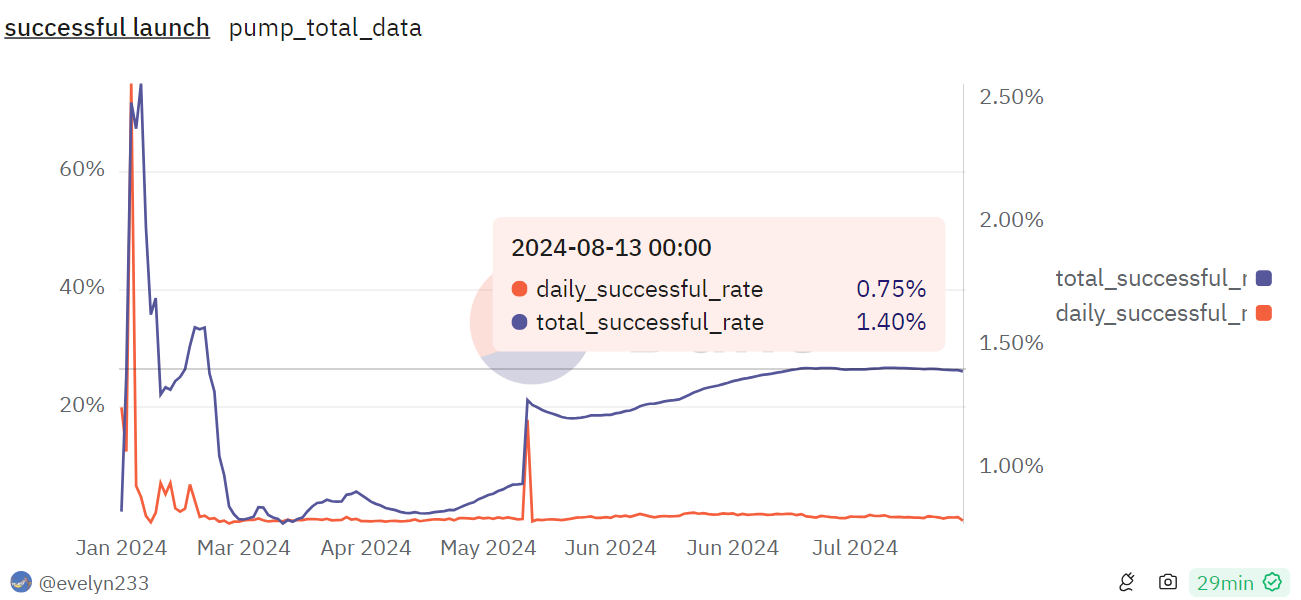Viewport: 1301px width, 600px height.
Task: Open the @evelyn233 author profile link
Action: tap(94, 582)
